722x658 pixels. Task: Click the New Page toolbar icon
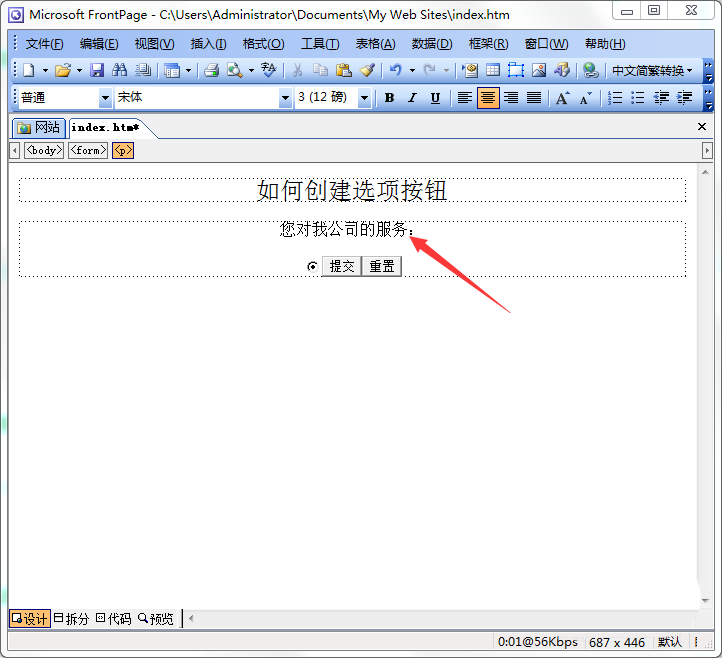point(29,70)
